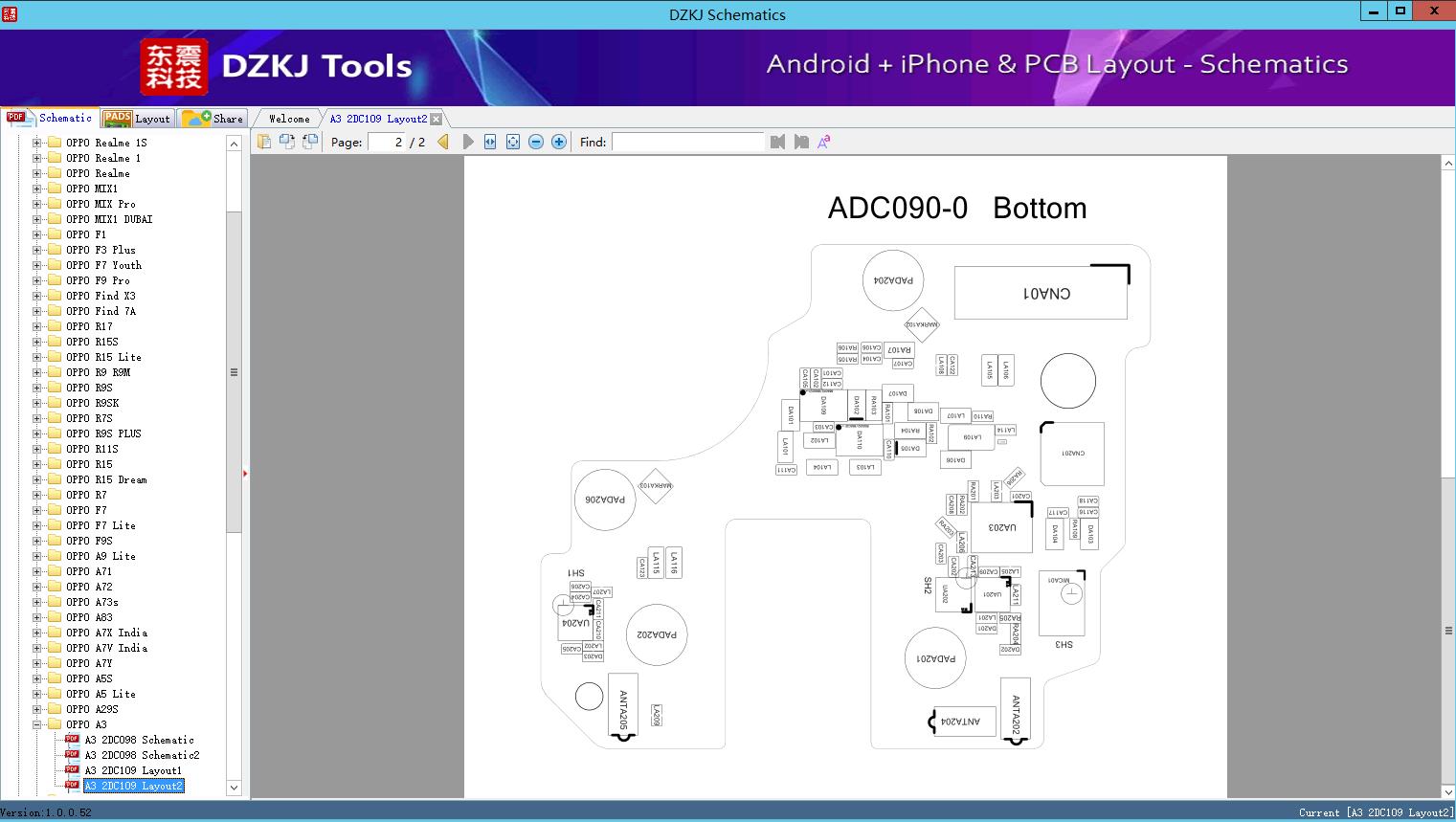
Task: Select the A3 2DC109 Layout2 document tab
Action: (x=378, y=119)
